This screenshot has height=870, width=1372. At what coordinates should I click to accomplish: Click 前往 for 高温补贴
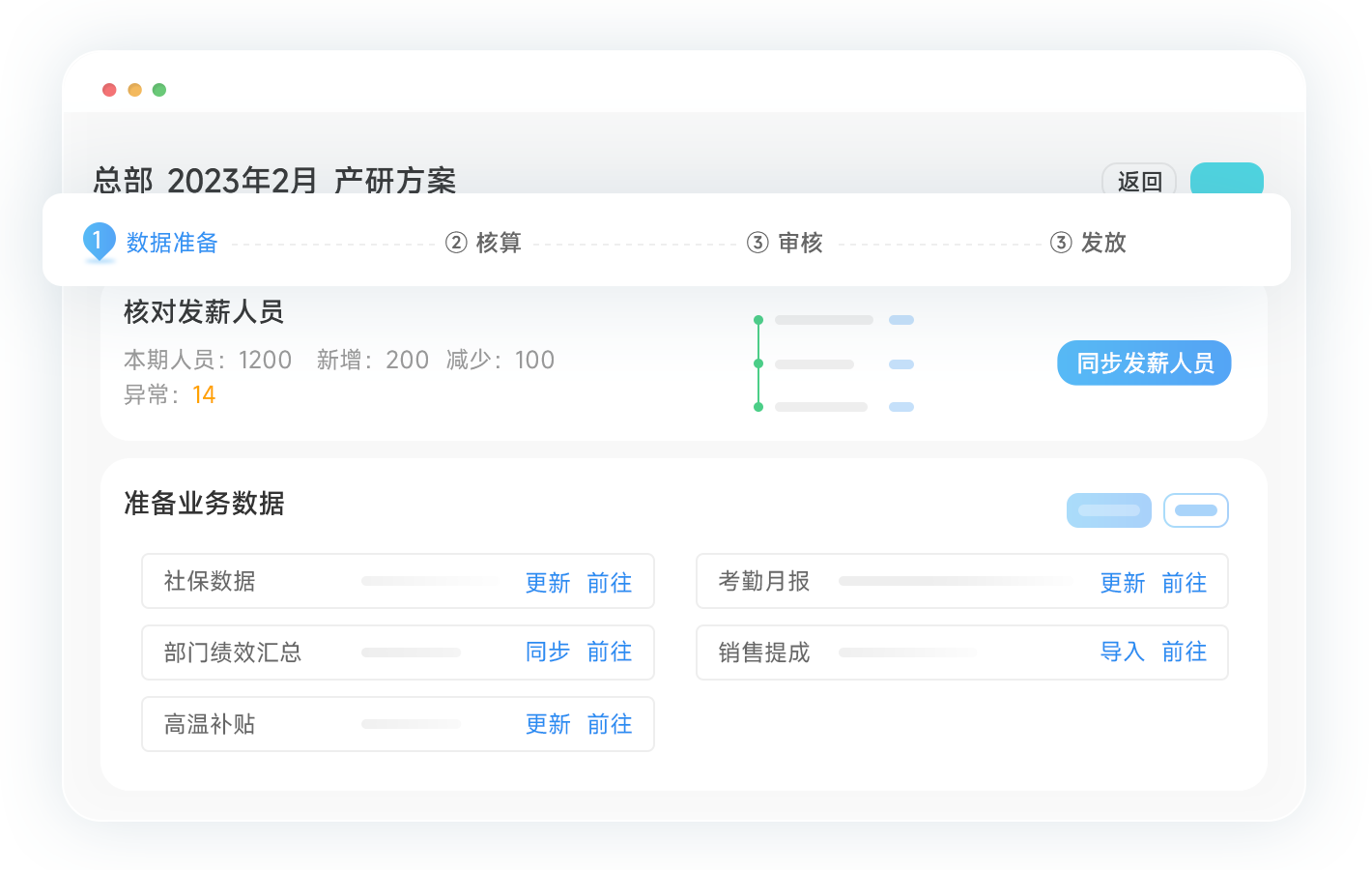point(610,724)
